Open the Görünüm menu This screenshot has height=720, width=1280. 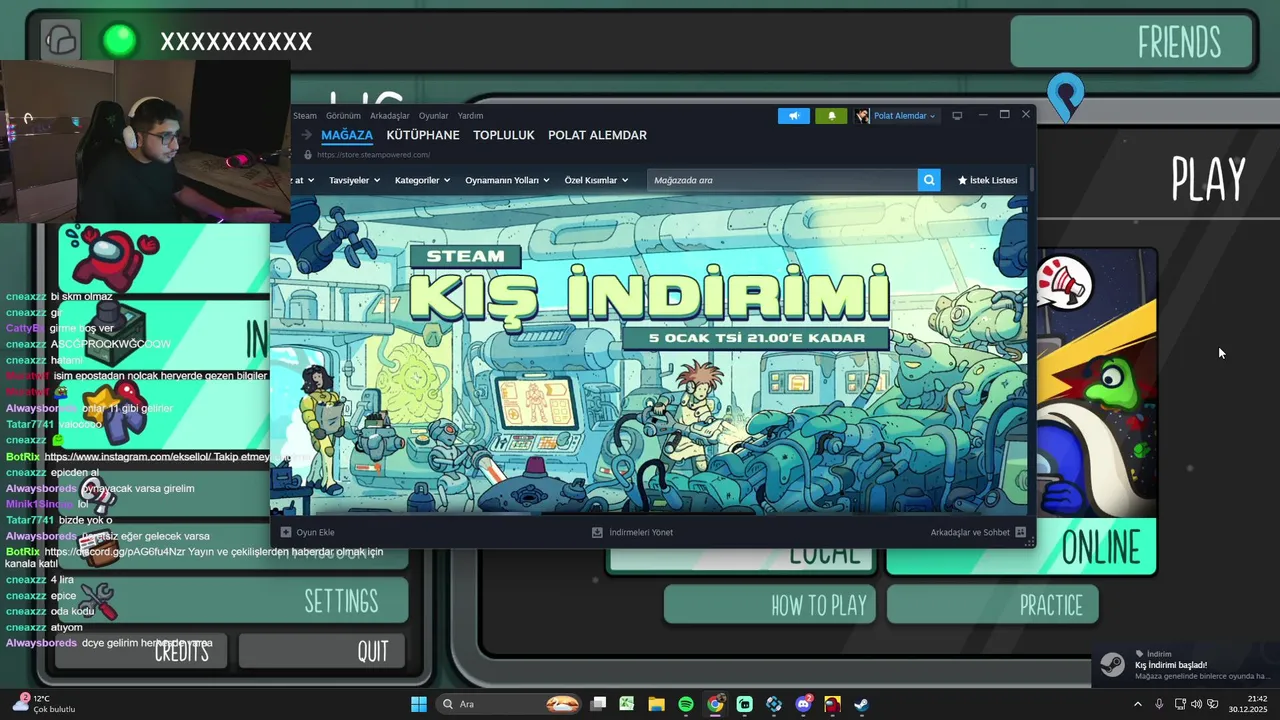343,116
